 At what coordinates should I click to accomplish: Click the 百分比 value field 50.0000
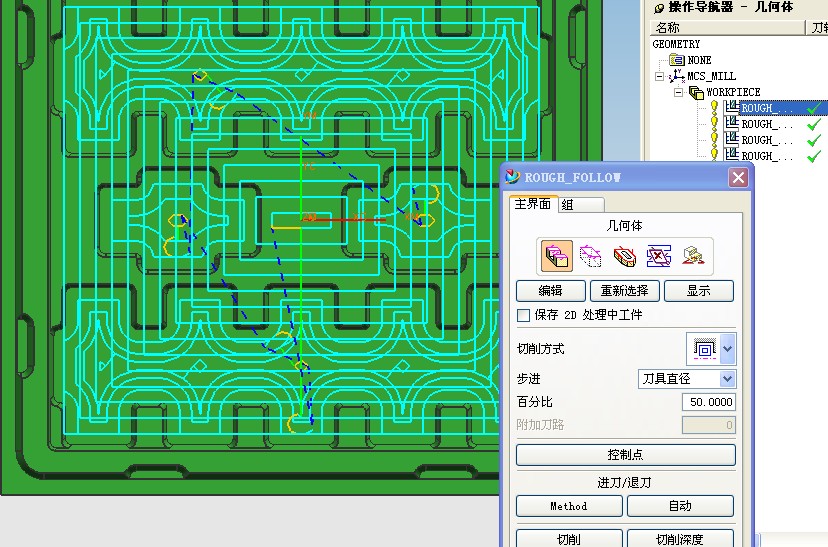(709, 402)
